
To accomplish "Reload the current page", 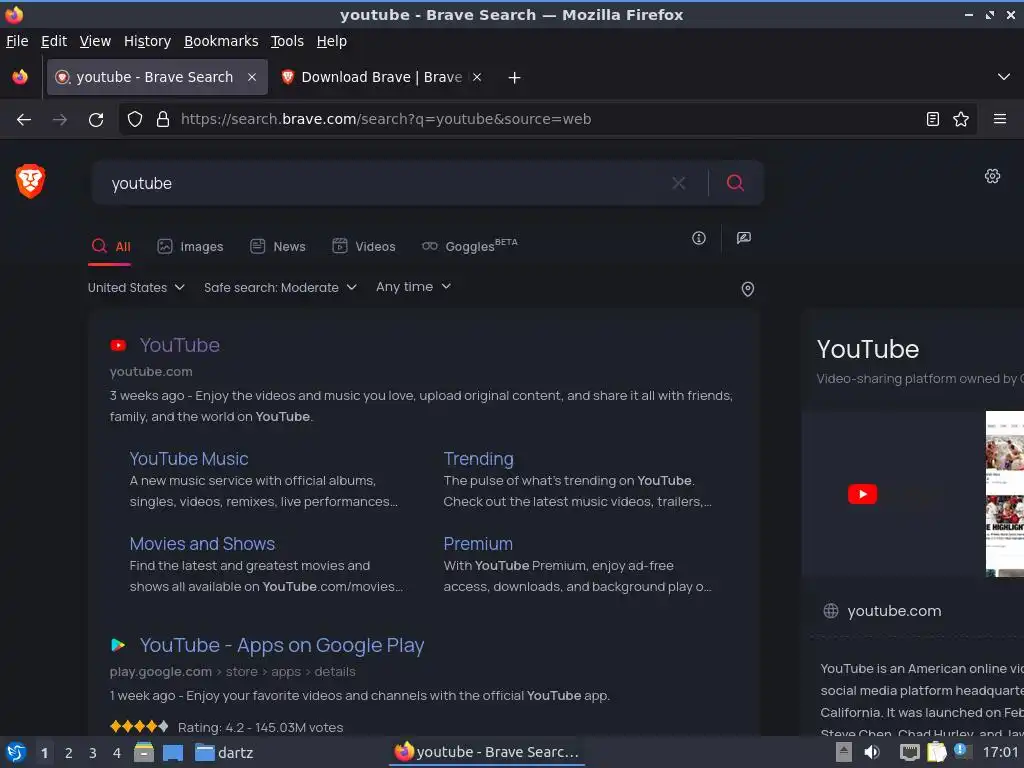I will pos(96,120).
